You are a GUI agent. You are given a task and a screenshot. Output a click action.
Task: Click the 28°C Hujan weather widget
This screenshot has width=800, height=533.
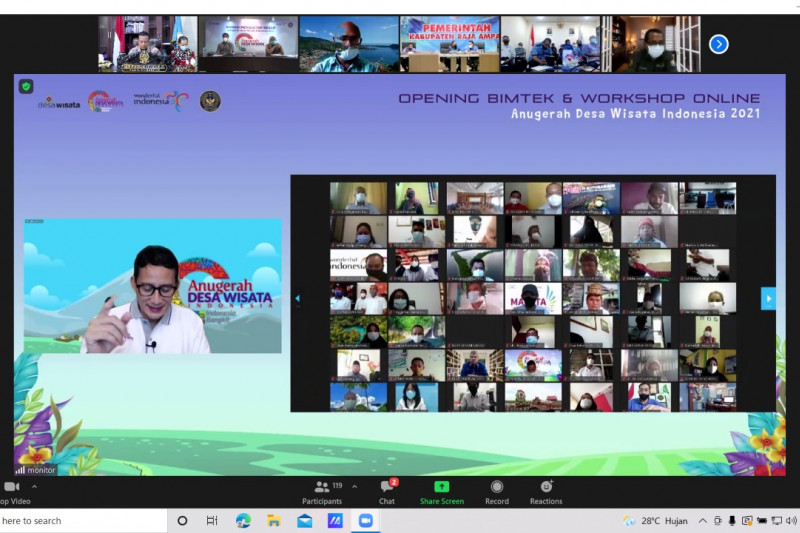[656, 521]
